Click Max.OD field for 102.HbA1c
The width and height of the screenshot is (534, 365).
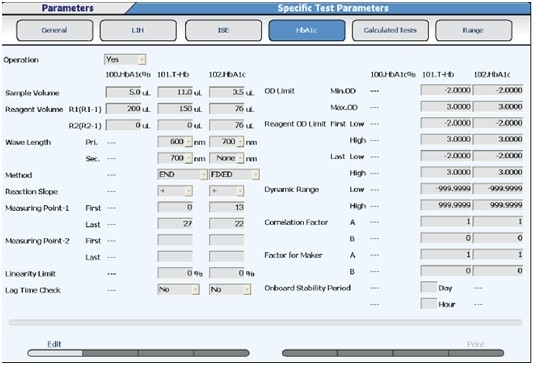tap(498, 106)
